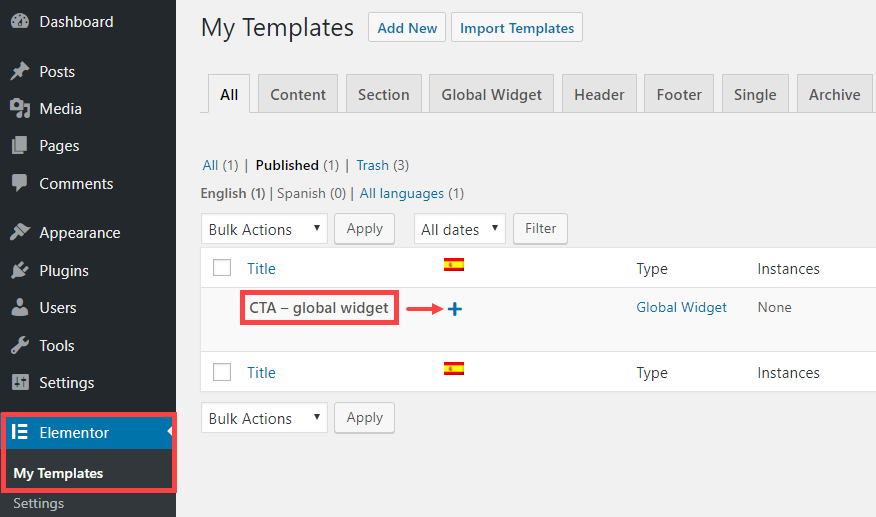
Task: Click the Elementor logo icon in sidebar
Action: [20, 432]
